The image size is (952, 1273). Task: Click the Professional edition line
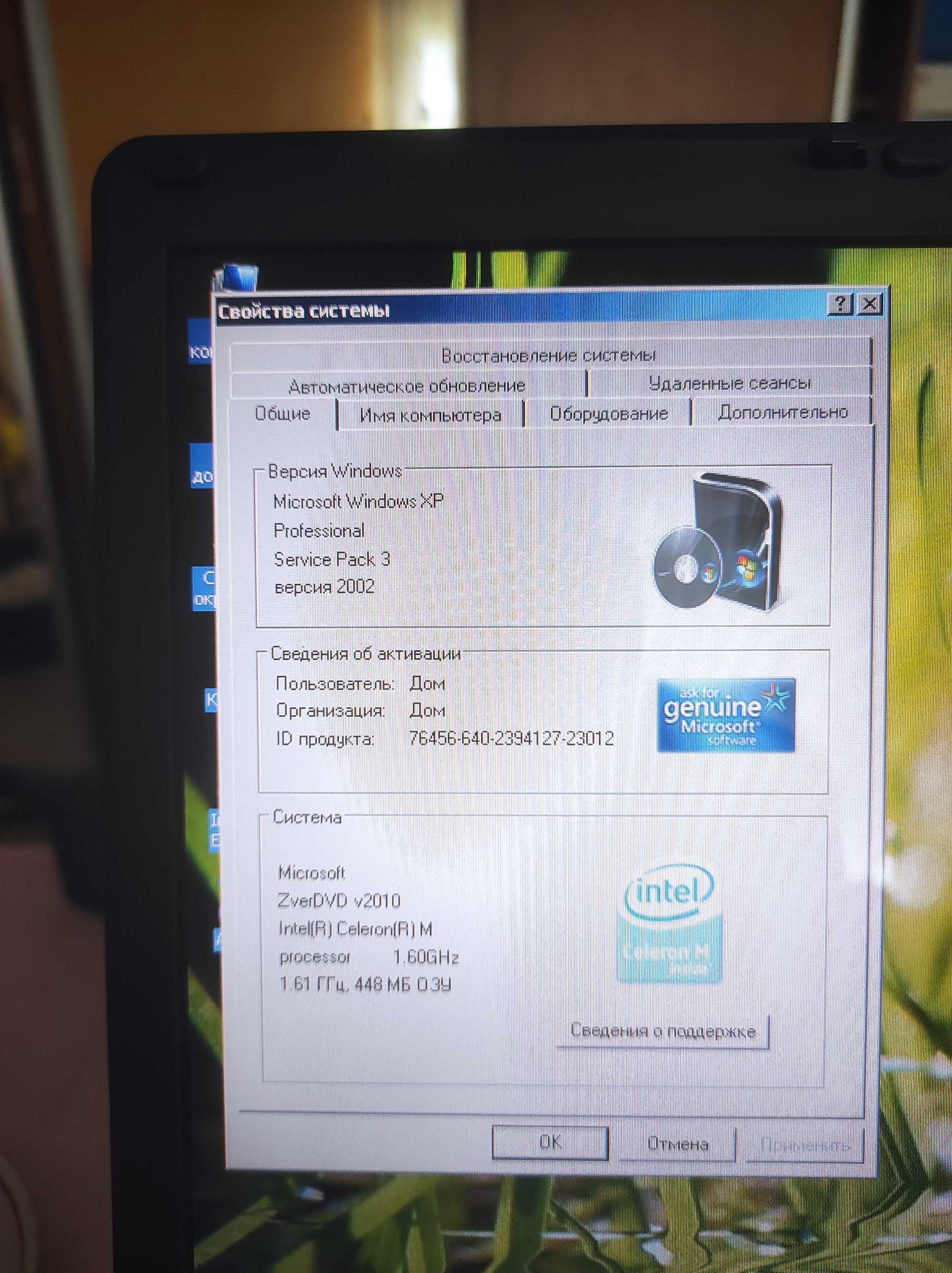318,531
